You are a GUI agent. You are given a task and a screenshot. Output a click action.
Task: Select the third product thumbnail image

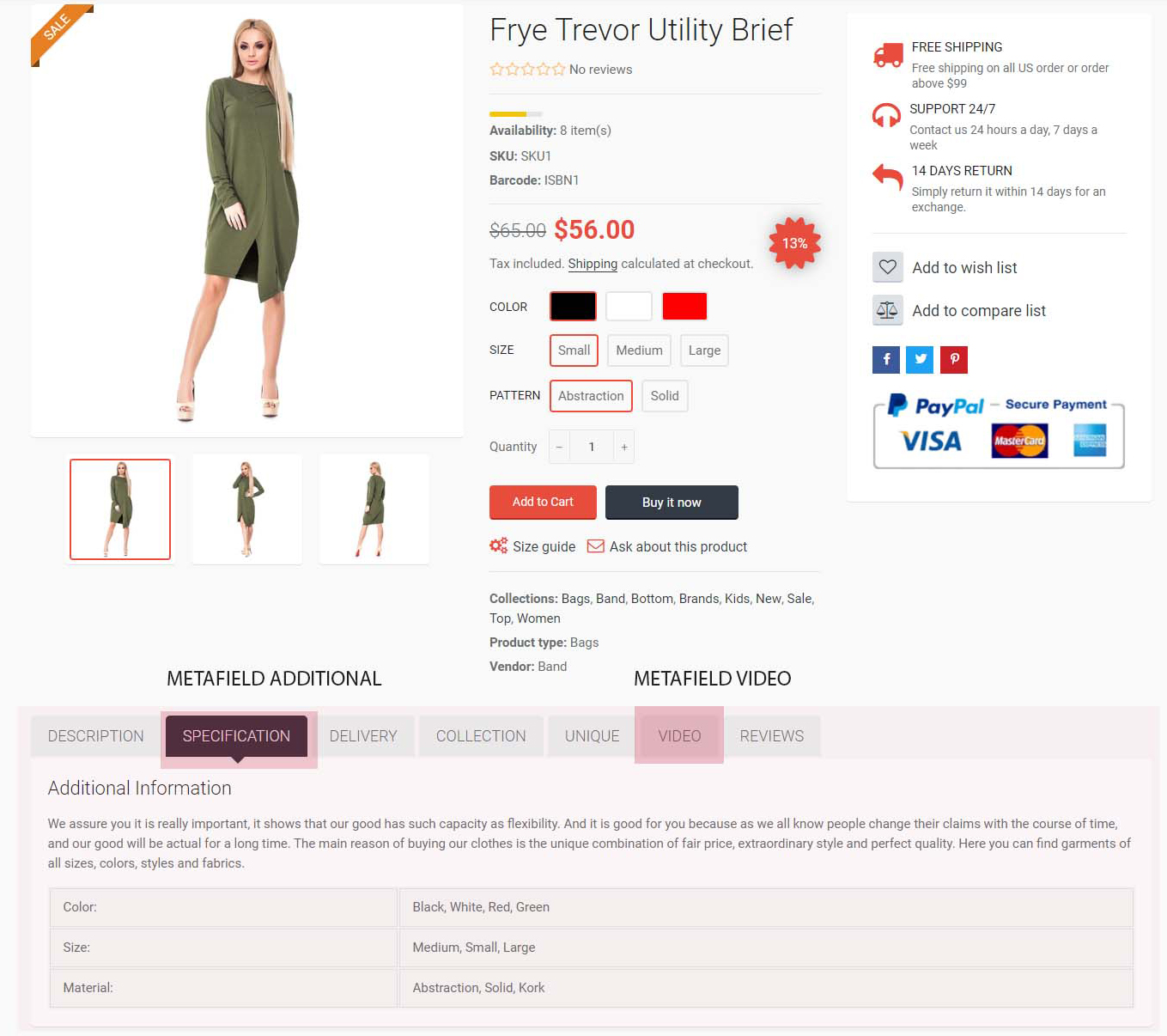(374, 509)
